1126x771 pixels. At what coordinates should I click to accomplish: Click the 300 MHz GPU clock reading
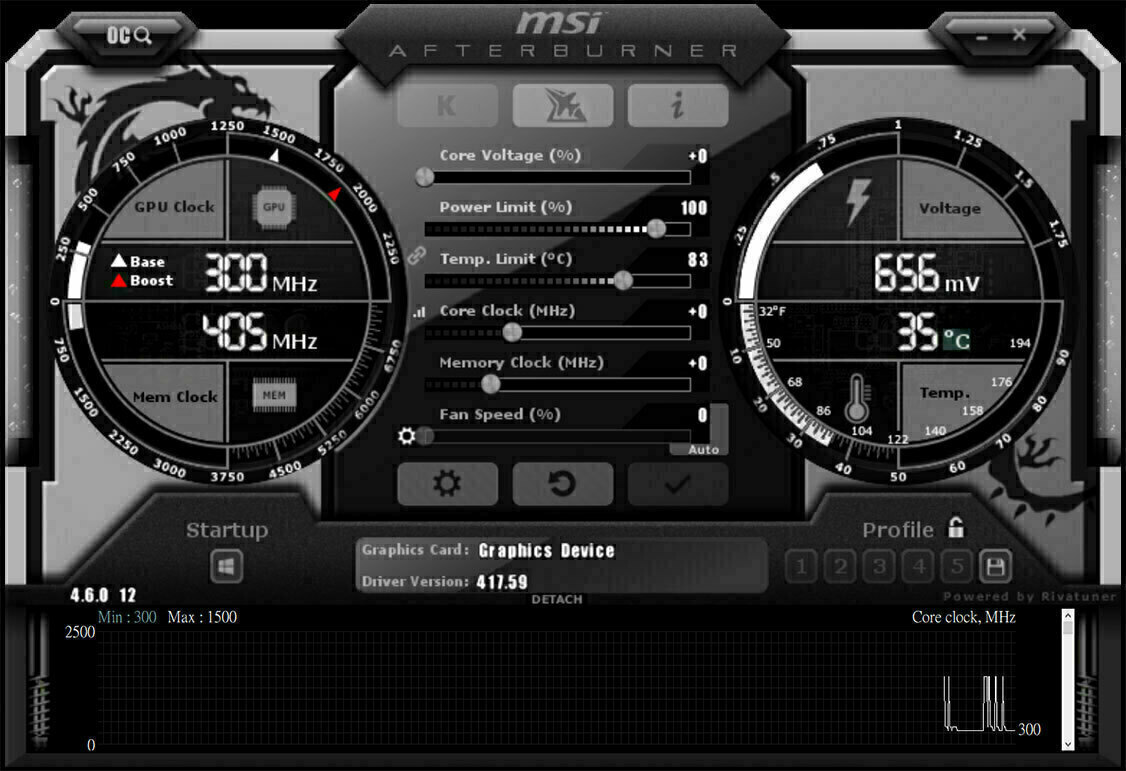(261, 273)
